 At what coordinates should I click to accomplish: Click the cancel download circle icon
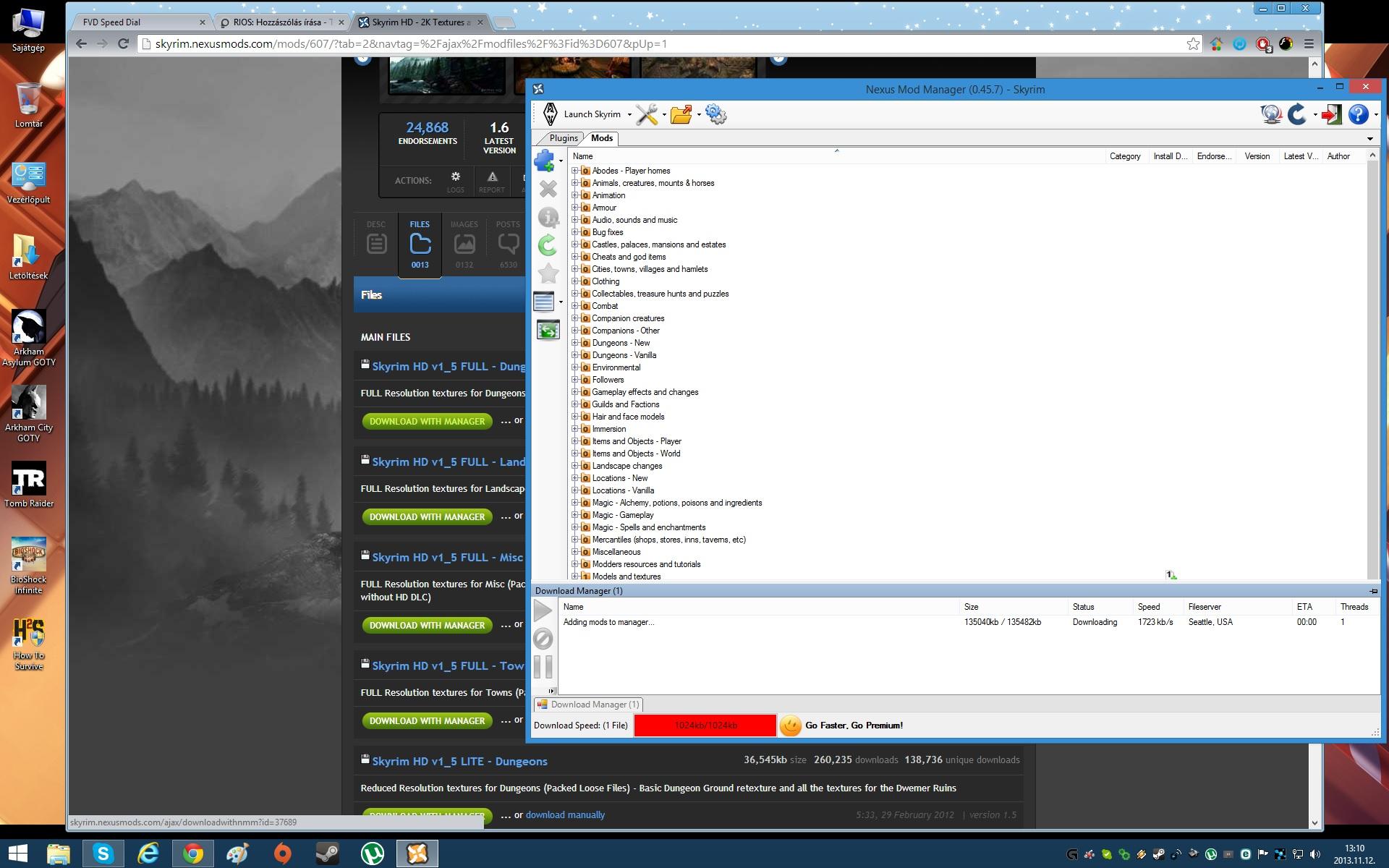pos(543,639)
